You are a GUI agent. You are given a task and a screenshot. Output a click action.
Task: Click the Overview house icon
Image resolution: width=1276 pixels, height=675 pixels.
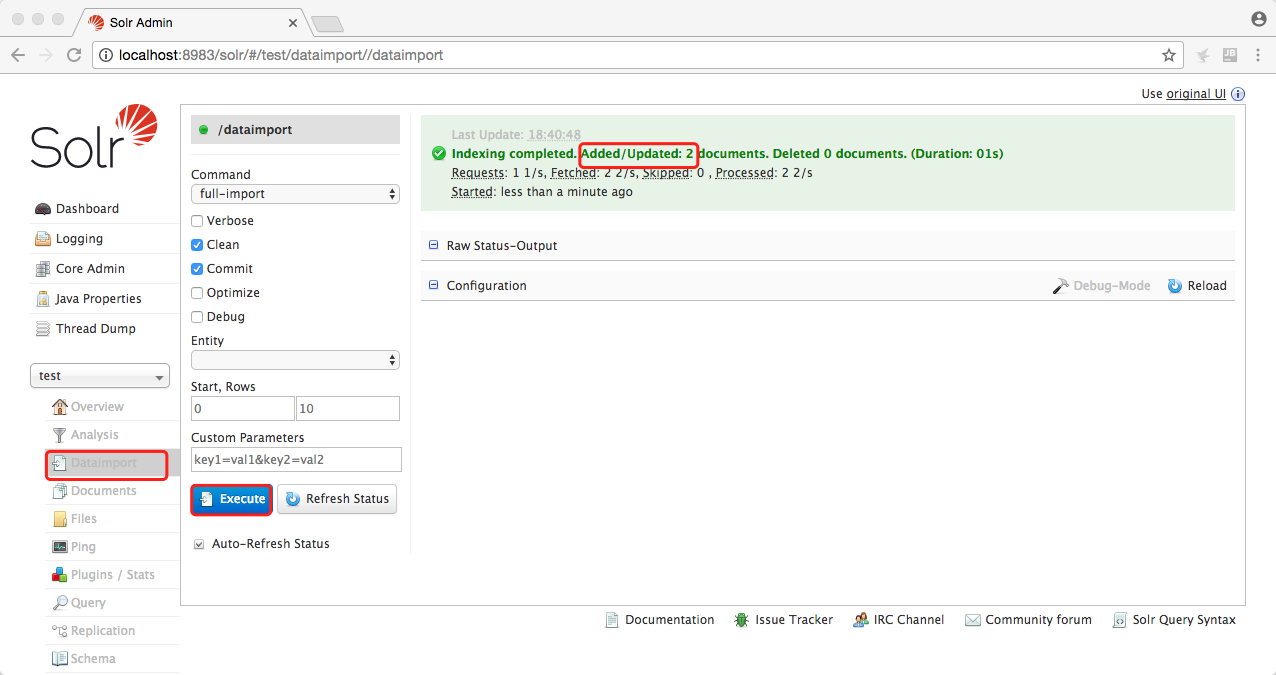pos(60,407)
